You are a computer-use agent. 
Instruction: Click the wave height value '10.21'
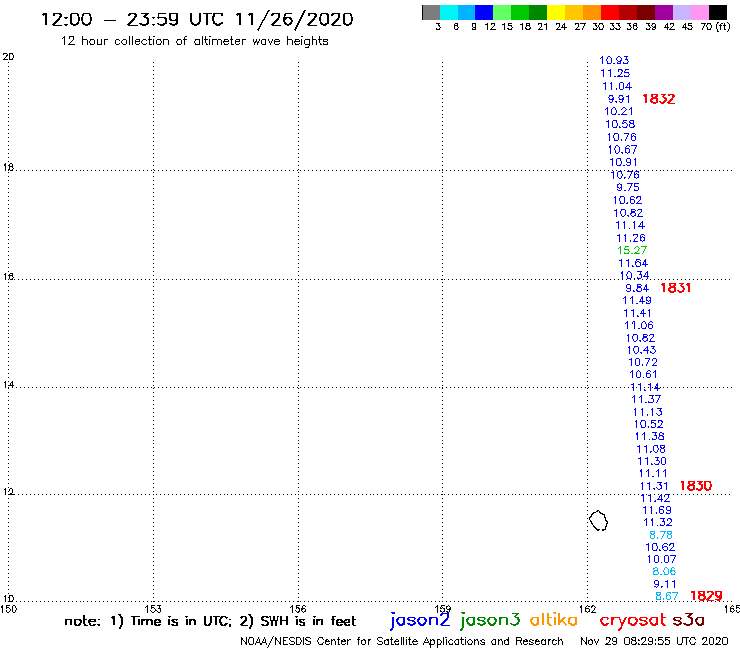pos(619,111)
